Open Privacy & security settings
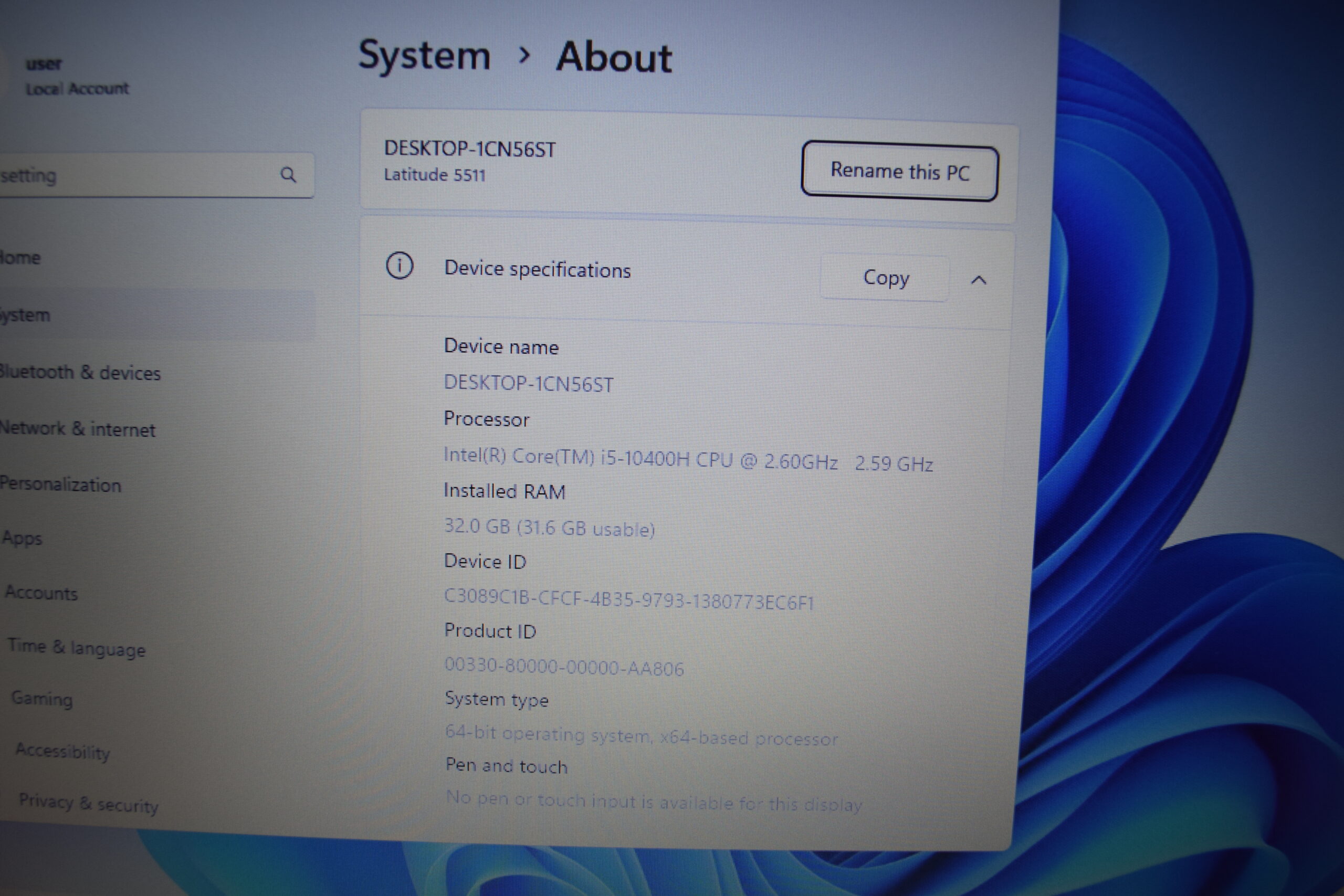 point(89,803)
